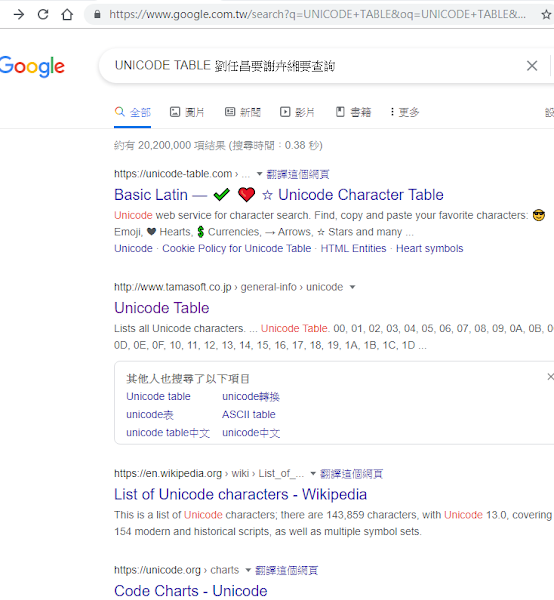Switch to the 新聞 news tab
This screenshot has width=554, height=600.
tap(243, 112)
